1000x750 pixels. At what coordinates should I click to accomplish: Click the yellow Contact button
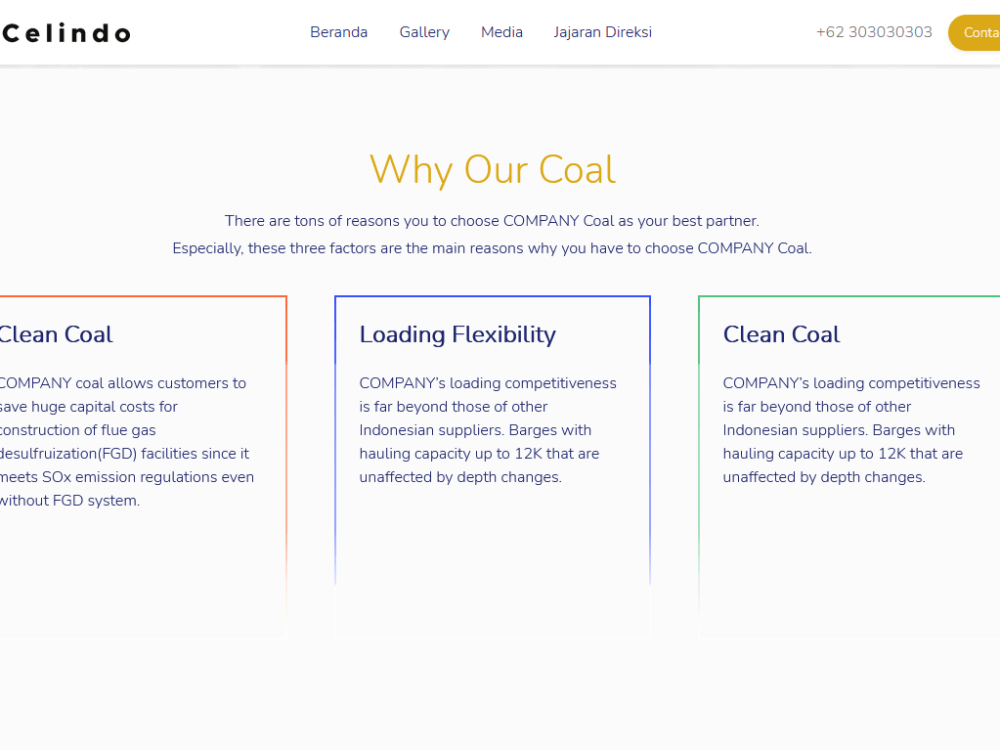pos(974,33)
